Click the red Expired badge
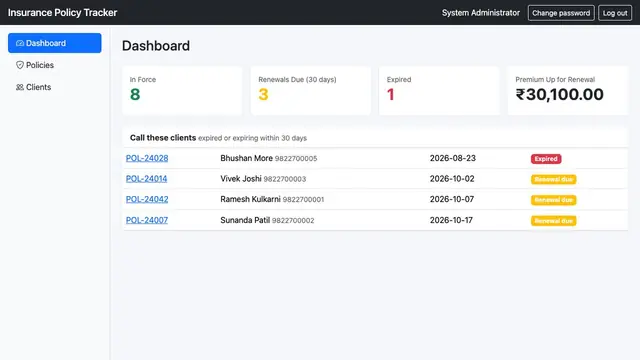Screen dimensions: 640x360 point(546,159)
